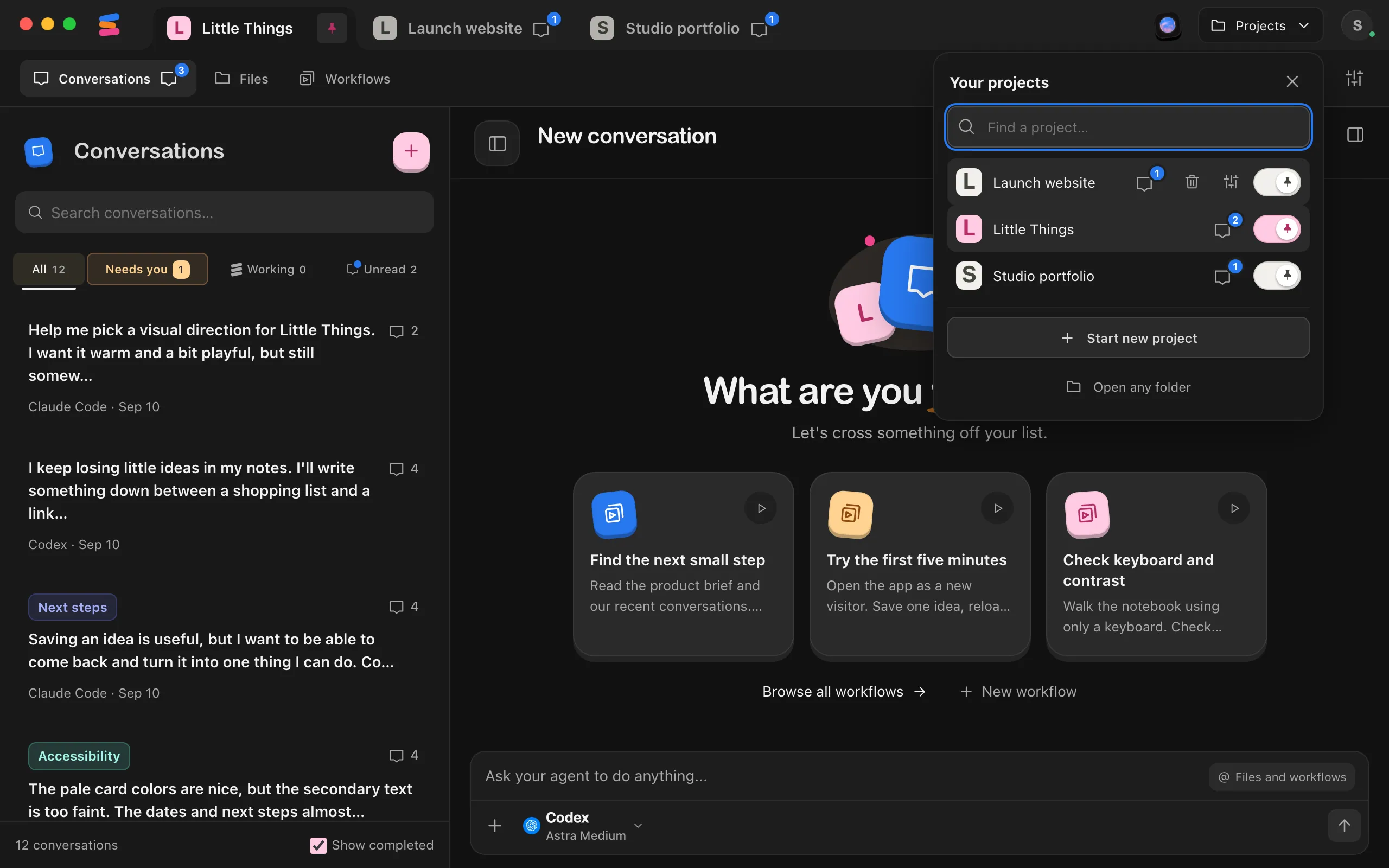The height and width of the screenshot is (868, 1389).
Task: Open the Next steps tagged conversation
Action: [x=224, y=649]
